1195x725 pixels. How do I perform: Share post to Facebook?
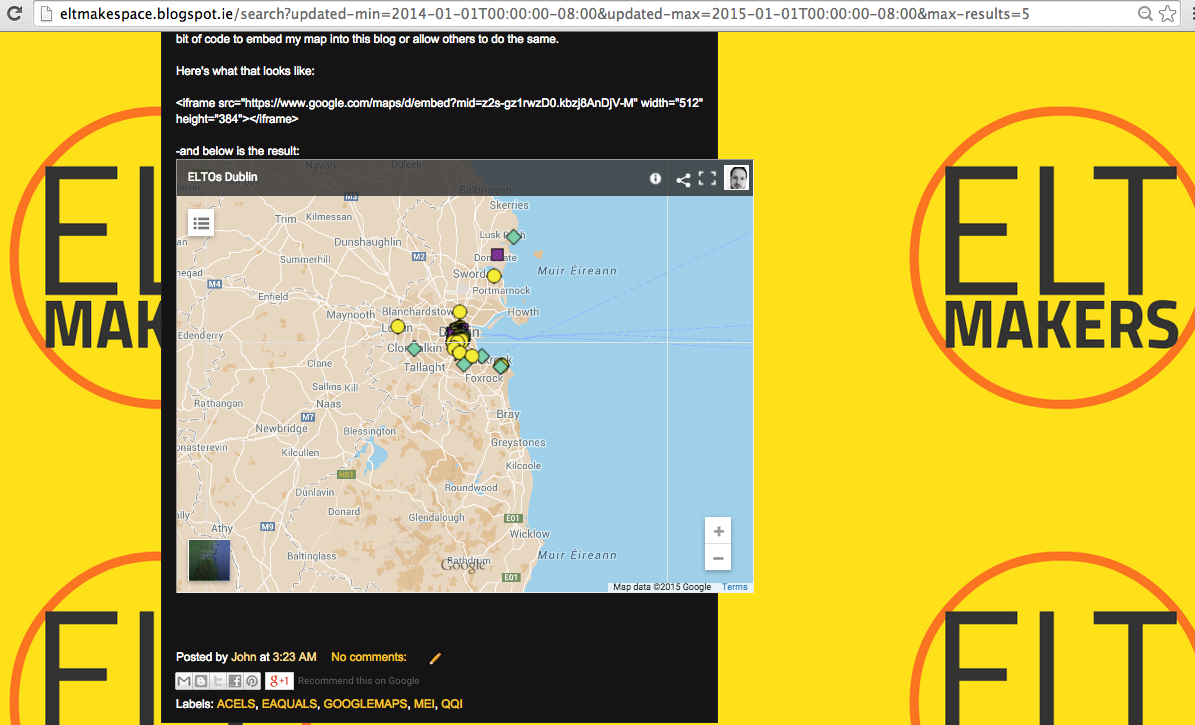click(235, 681)
